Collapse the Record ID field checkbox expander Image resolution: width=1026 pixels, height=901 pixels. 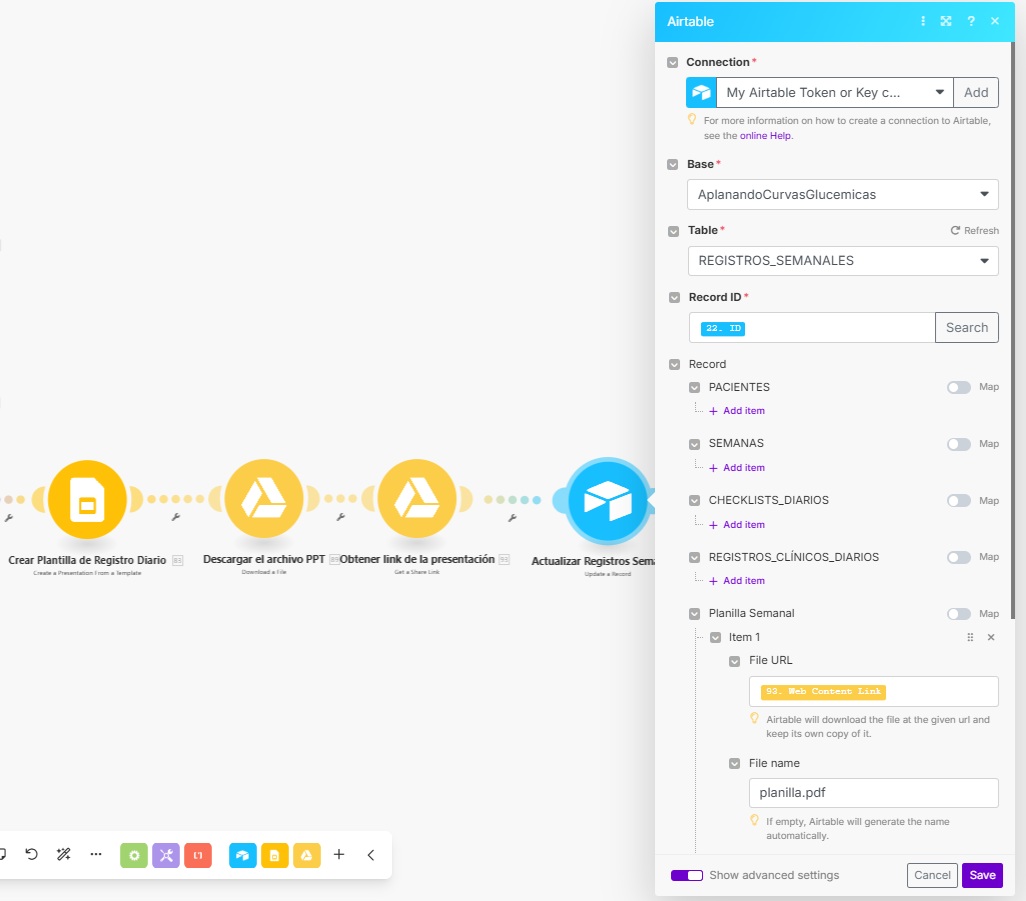tap(674, 298)
